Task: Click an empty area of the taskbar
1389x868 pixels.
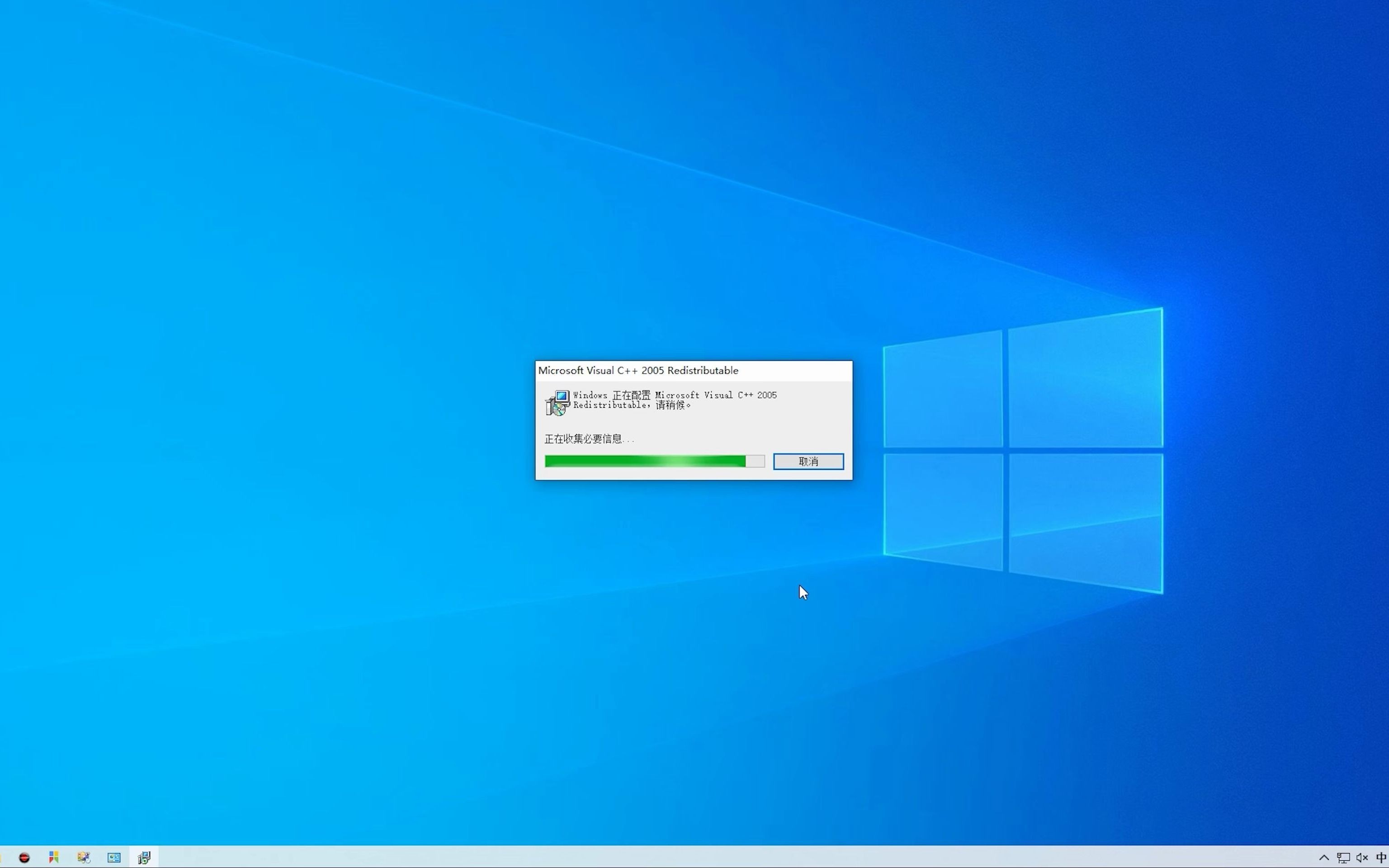Action: click(x=689, y=858)
